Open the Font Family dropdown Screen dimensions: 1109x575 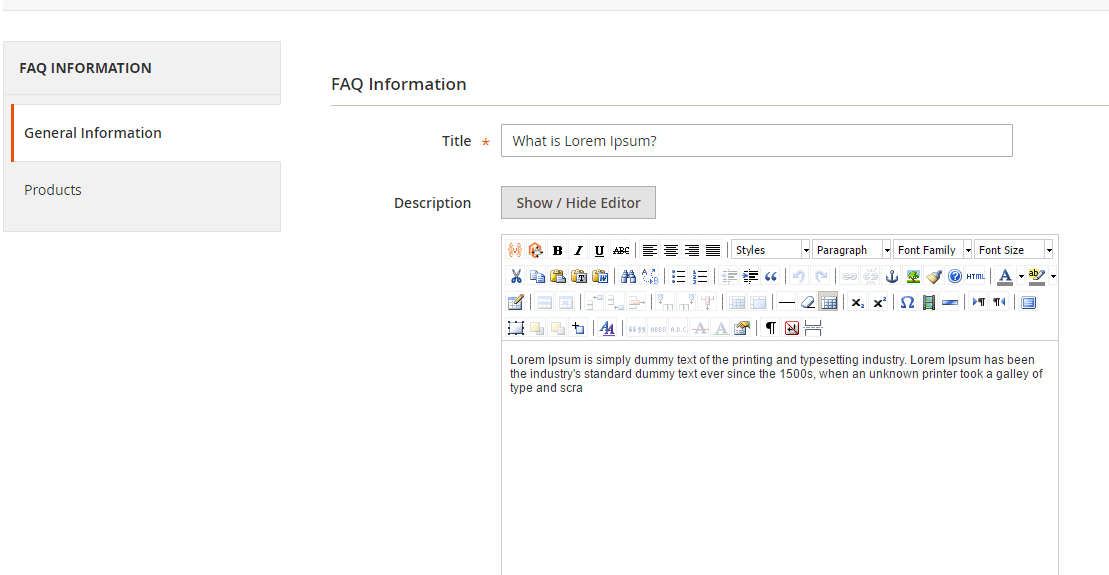(x=933, y=250)
